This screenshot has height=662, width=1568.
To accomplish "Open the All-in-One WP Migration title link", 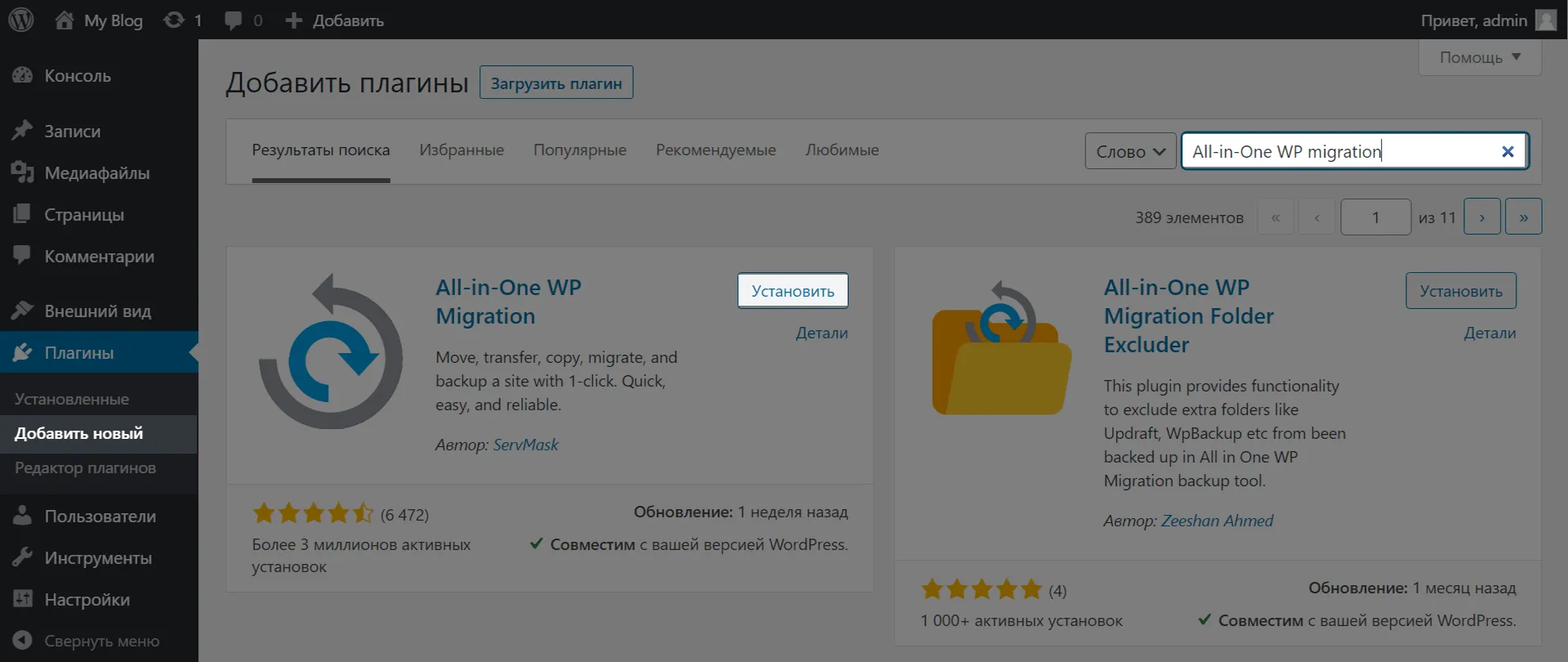I will pyautogui.click(x=509, y=302).
